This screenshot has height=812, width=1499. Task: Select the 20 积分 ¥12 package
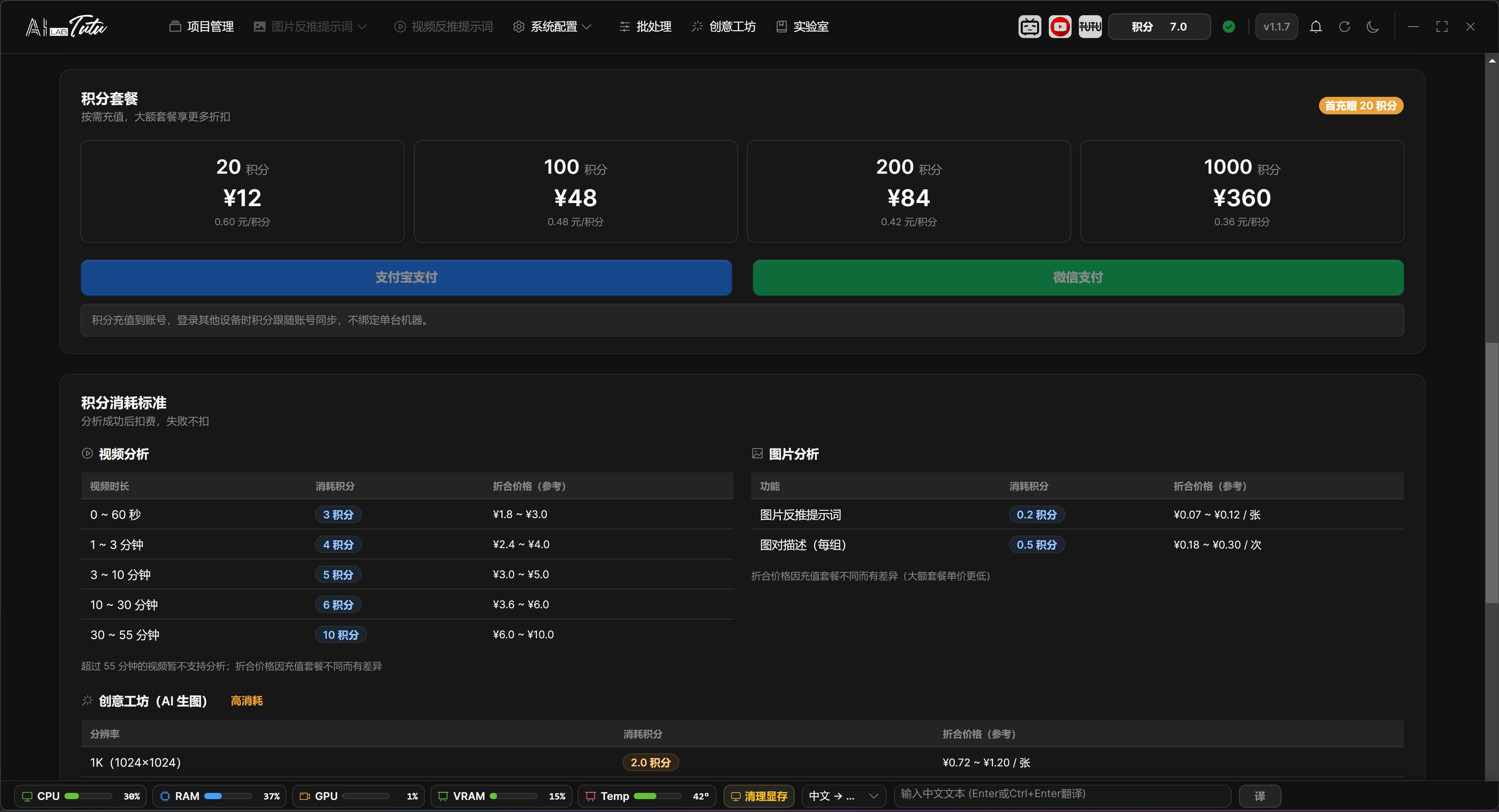click(242, 191)
